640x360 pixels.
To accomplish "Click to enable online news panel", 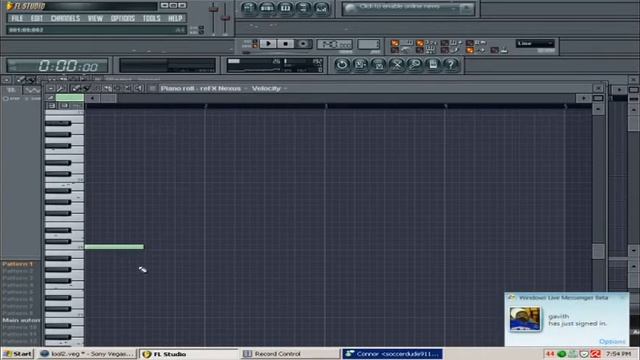I will click(408, 8).
